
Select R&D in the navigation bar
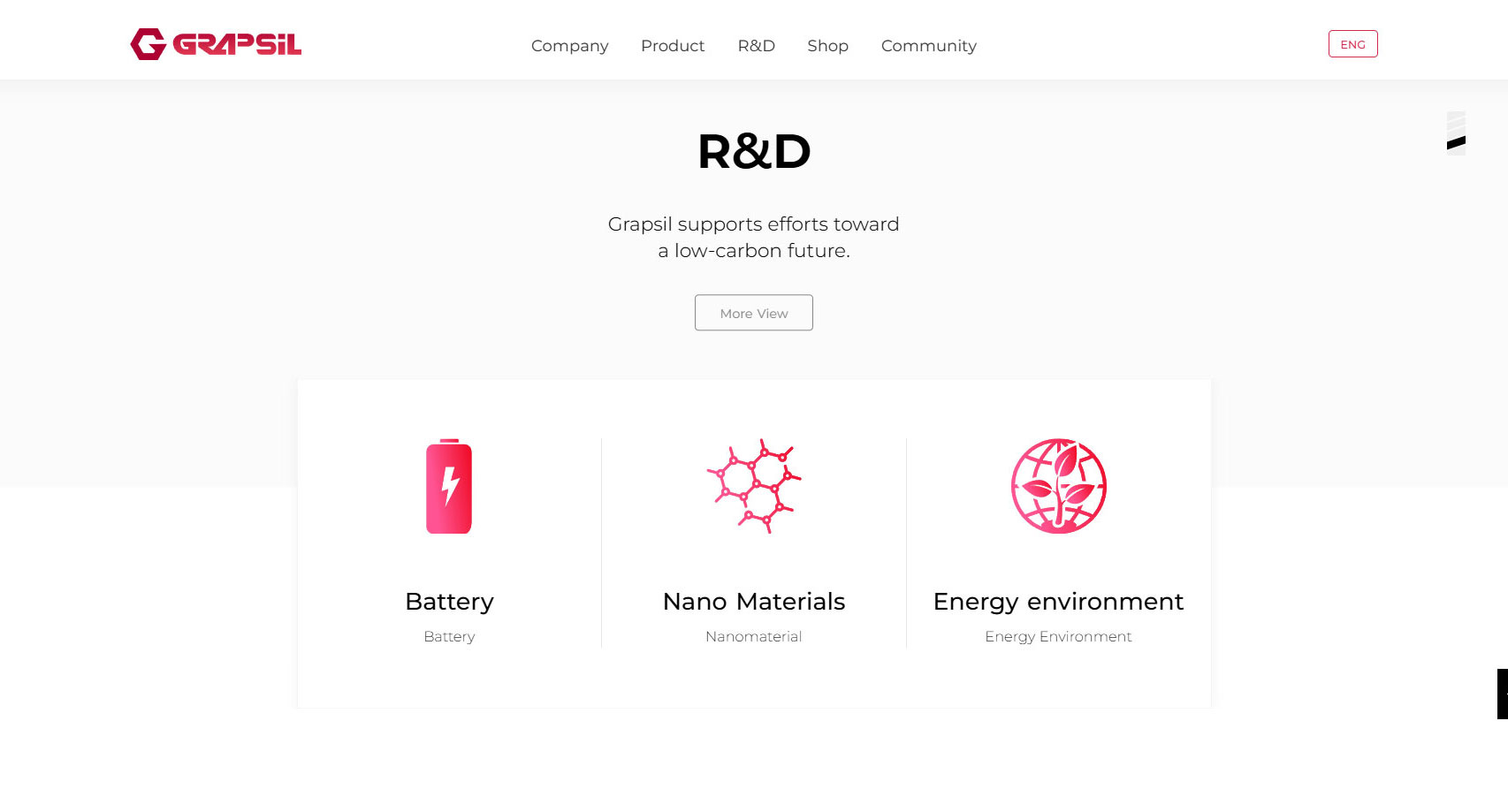click(x=756, y=46)
